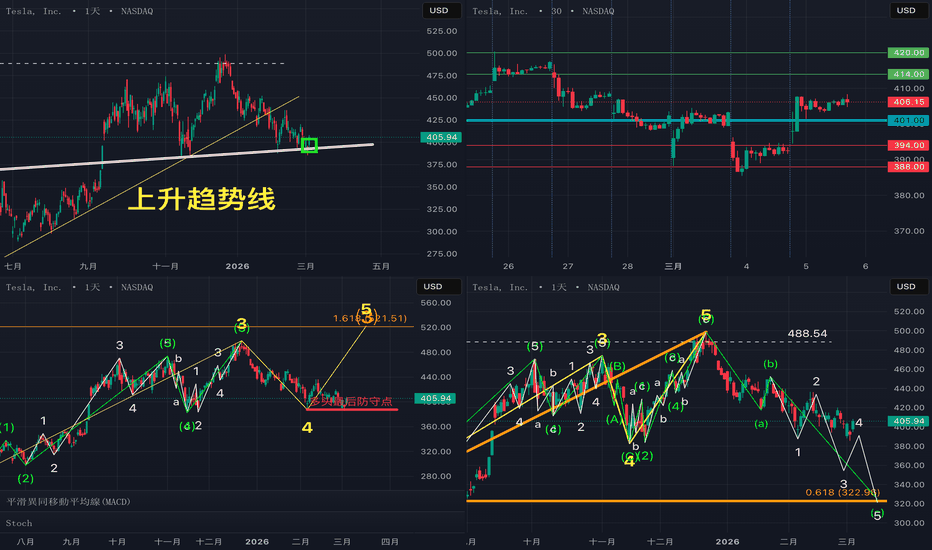932x550 pixels.
Task: Click MACD chart's Tesla 1天 NASDAQ title
Action: pos(79,287)
